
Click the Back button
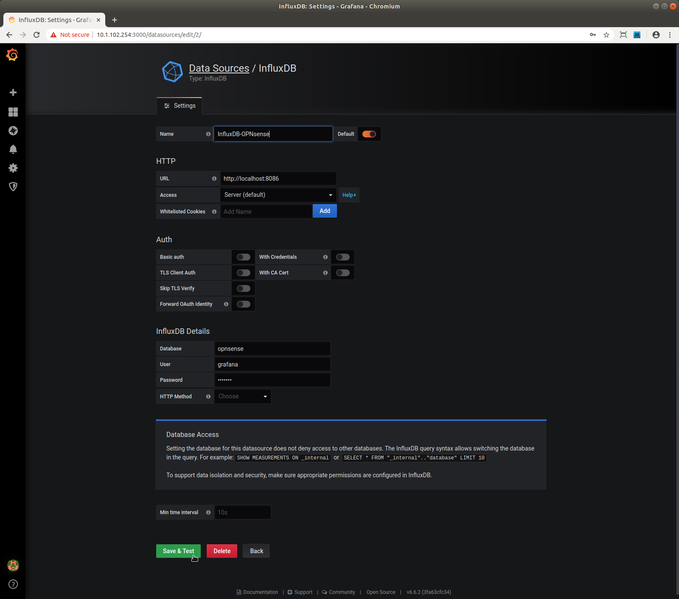pos(256,551)
